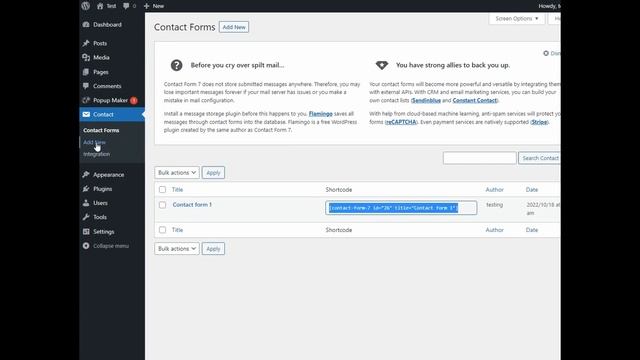Collapse menu using arrow icon
The height and width of the screenshot is (360, 640).
(x=86, y=246)
